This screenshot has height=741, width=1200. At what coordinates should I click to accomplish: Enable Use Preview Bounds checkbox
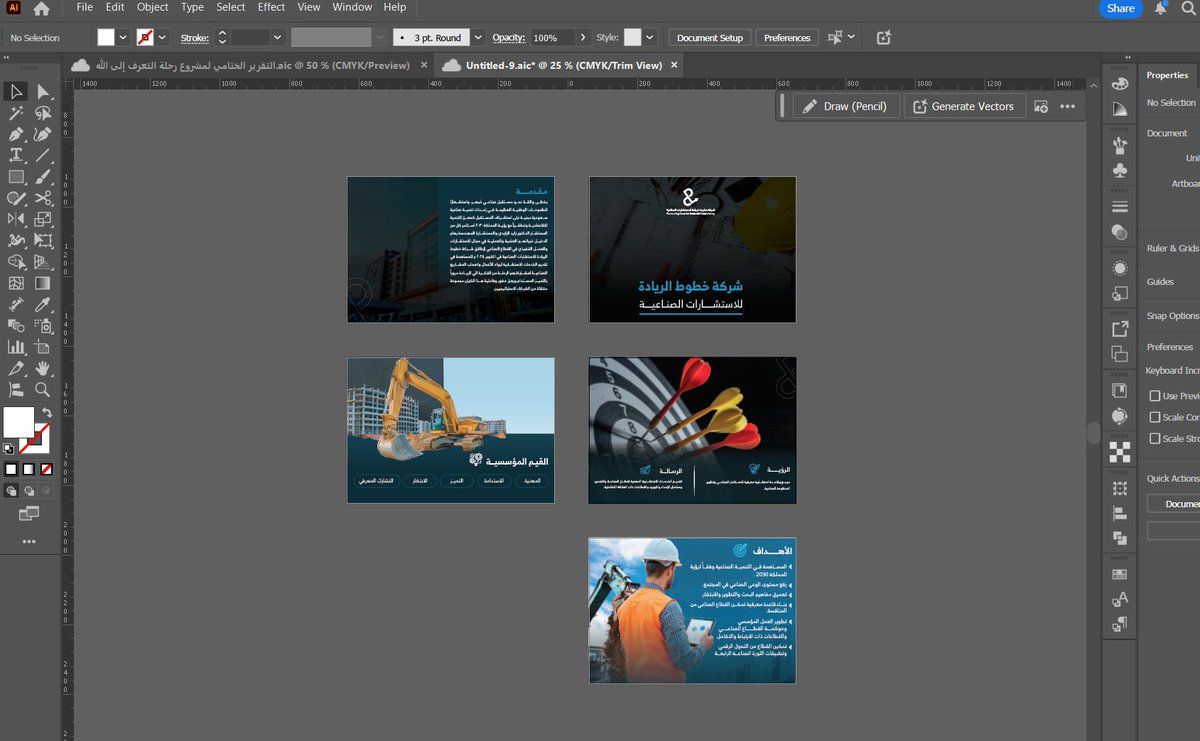tap(1155, 396)
